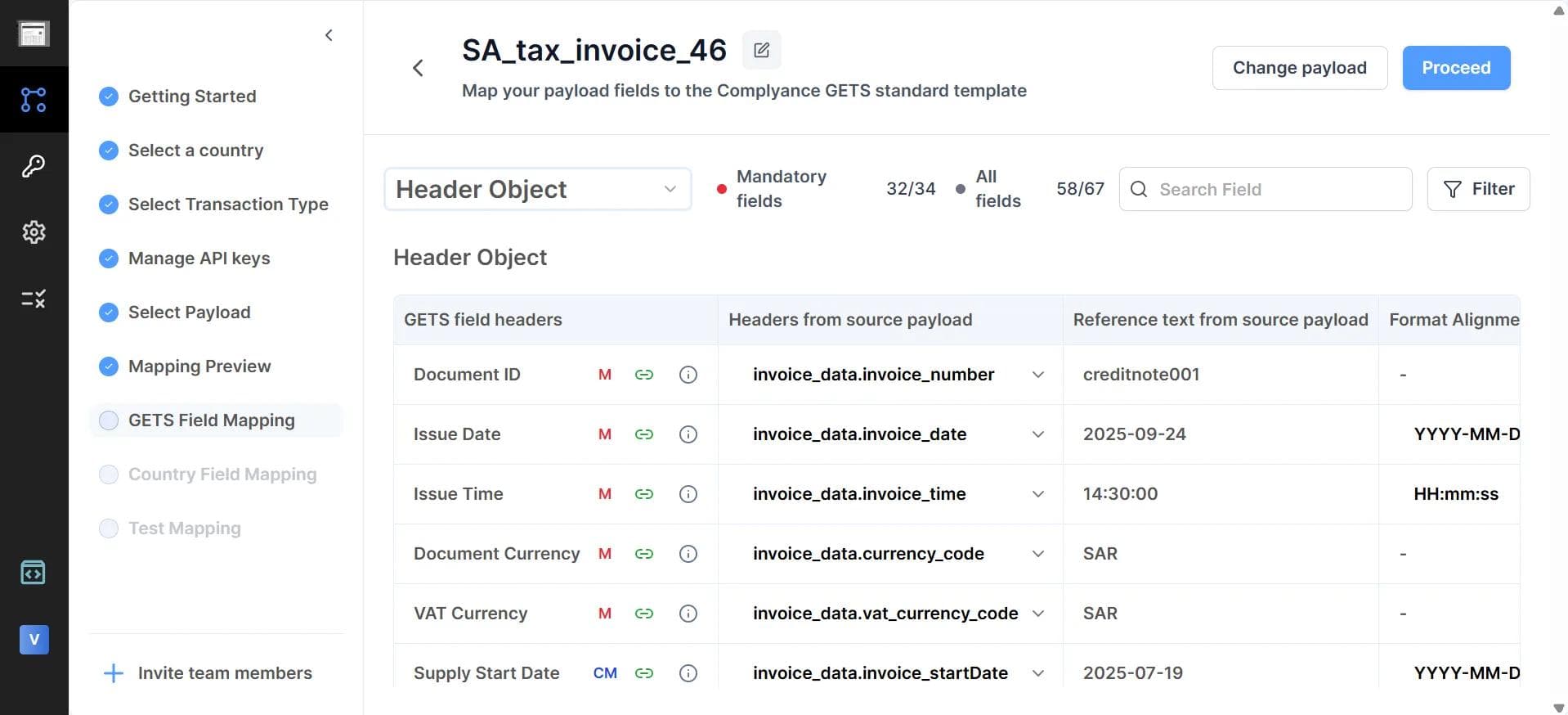This screenshot has height=715, width=1568.
Task: Click the Proceed button
Action: [x=1455, y=68]
